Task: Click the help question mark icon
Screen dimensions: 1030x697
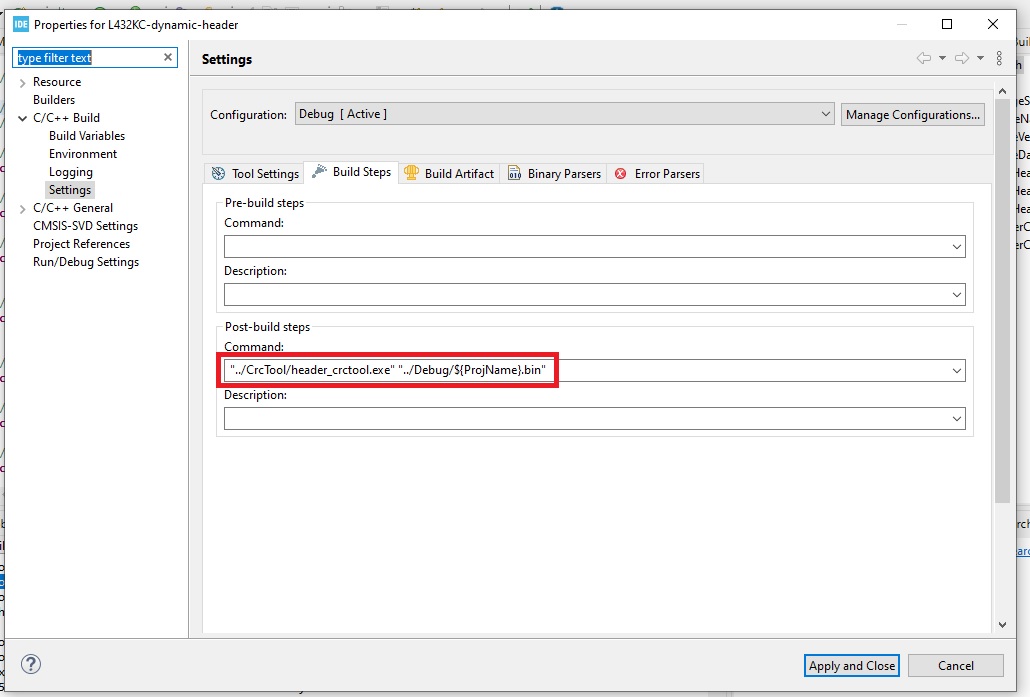Action: pyautogui.click(x=31, y=665)
